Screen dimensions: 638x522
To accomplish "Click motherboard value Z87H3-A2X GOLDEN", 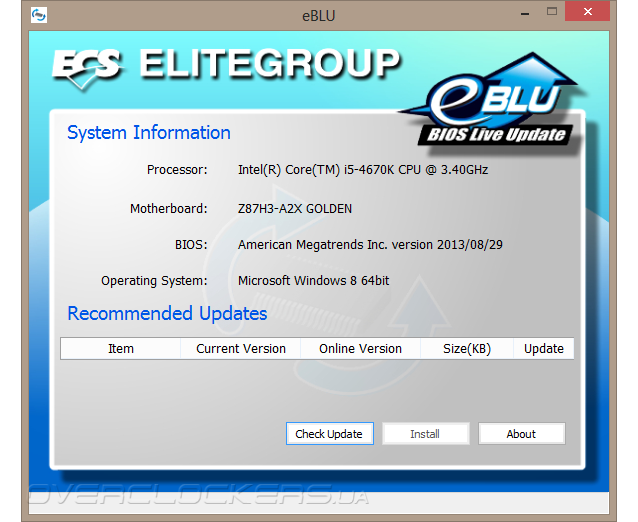I will point(295,209).
